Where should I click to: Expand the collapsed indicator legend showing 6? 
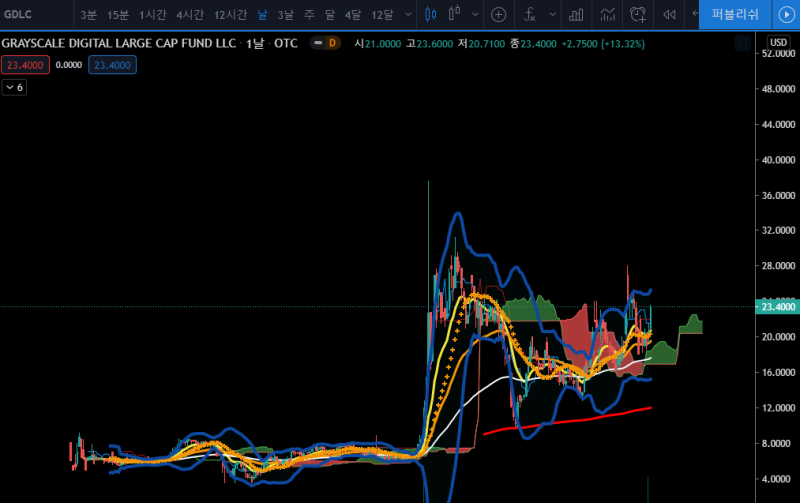pos(14,88)
